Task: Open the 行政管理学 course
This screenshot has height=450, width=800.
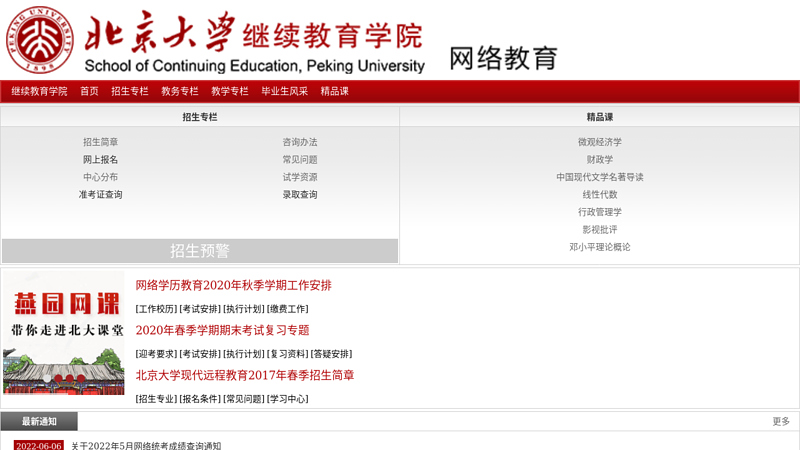Action: point(599,212)
